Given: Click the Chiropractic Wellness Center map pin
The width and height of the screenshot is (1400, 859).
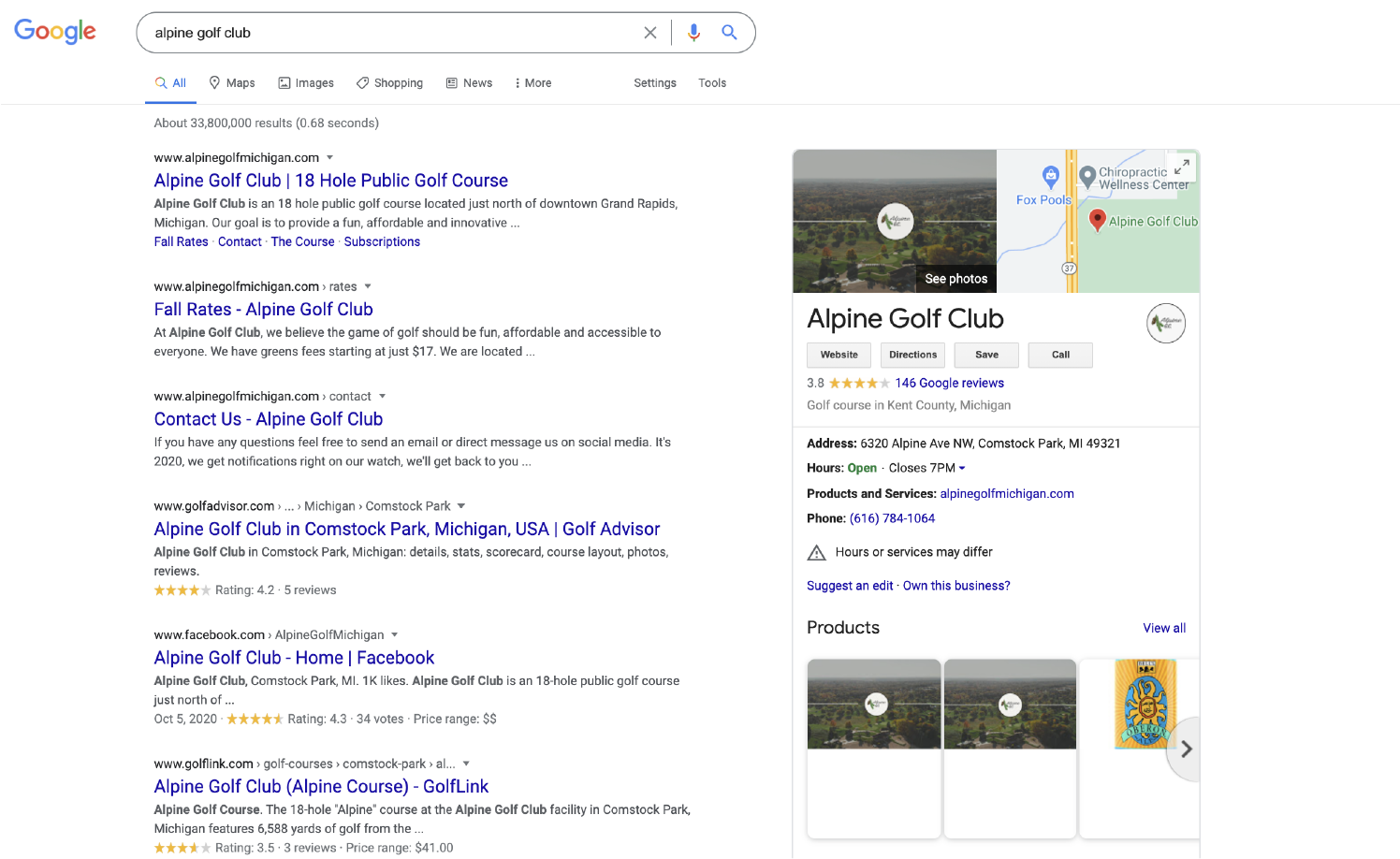Looking at the screenshot, I should [x=1087, y=176].
